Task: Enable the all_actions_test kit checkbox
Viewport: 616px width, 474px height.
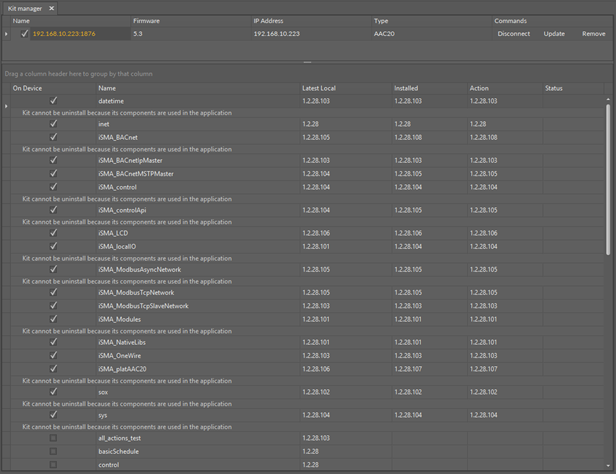Action: pyautogui.click(x=53, y=438)
